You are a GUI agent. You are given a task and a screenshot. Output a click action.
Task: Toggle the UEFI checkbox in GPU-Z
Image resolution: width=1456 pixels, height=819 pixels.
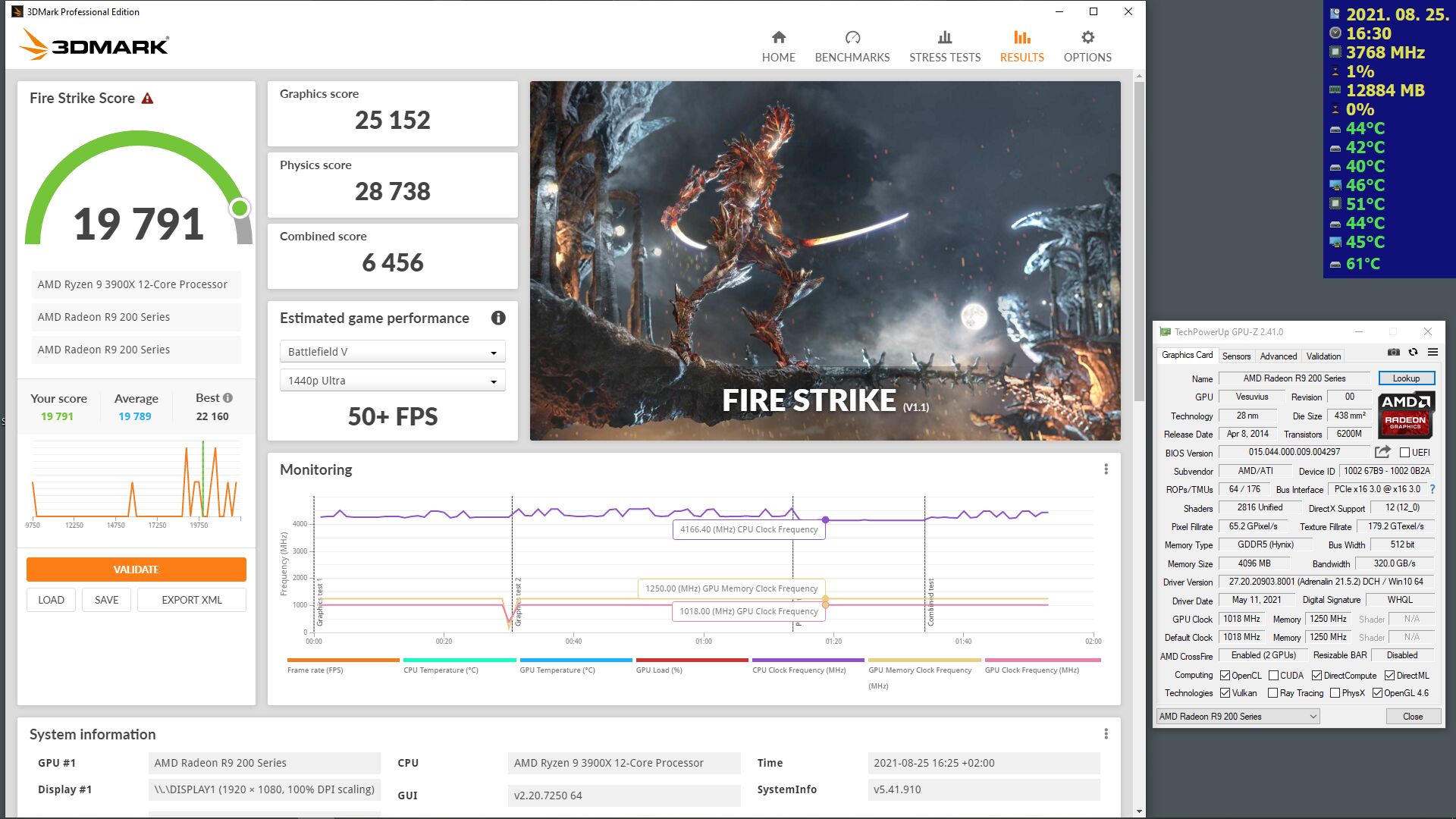click(1404, 453)
